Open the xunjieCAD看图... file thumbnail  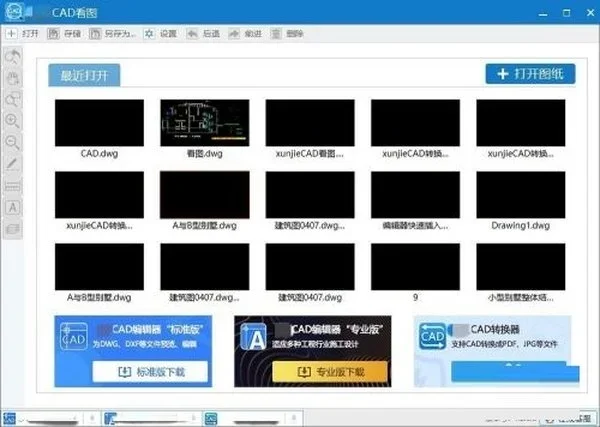pyautogui.click(x=310, y=123)
